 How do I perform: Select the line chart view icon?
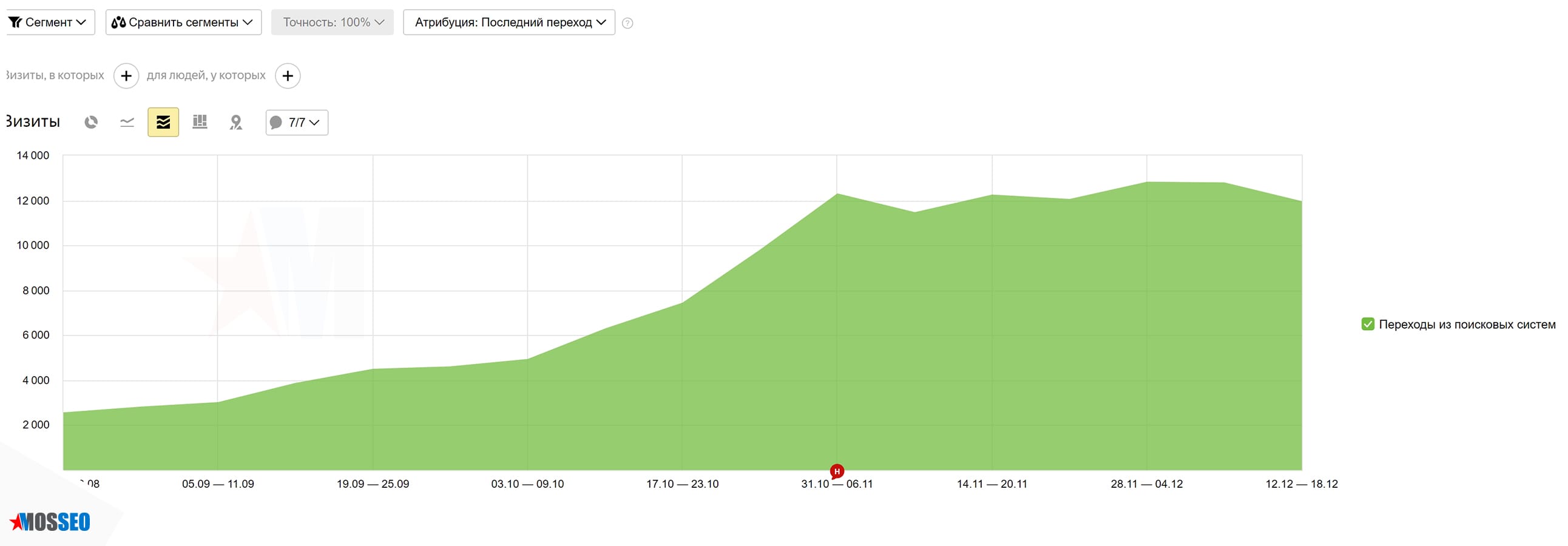(x=127, y=123)
